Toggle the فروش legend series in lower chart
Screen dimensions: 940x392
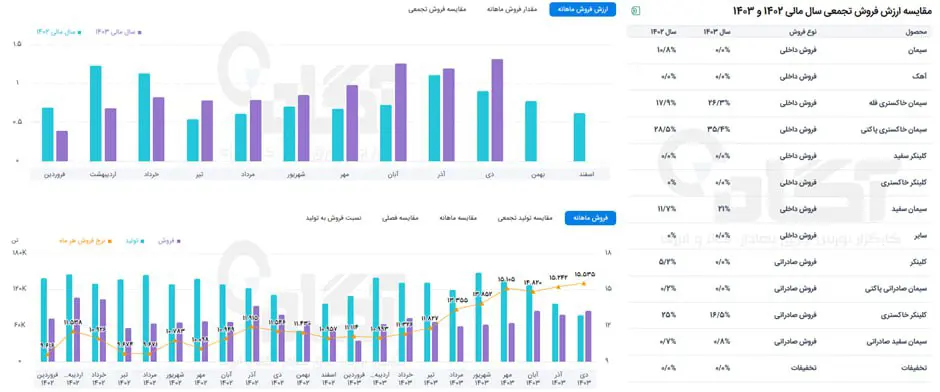pos(170,241)
